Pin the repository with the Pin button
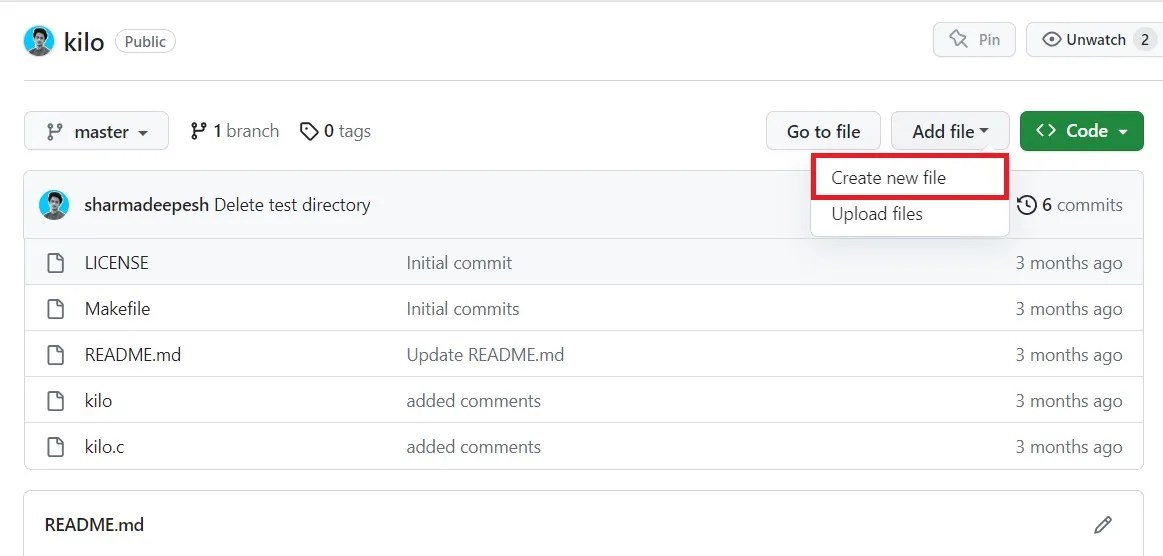Screen dimensions: 1163x556 tap(975, 40)
